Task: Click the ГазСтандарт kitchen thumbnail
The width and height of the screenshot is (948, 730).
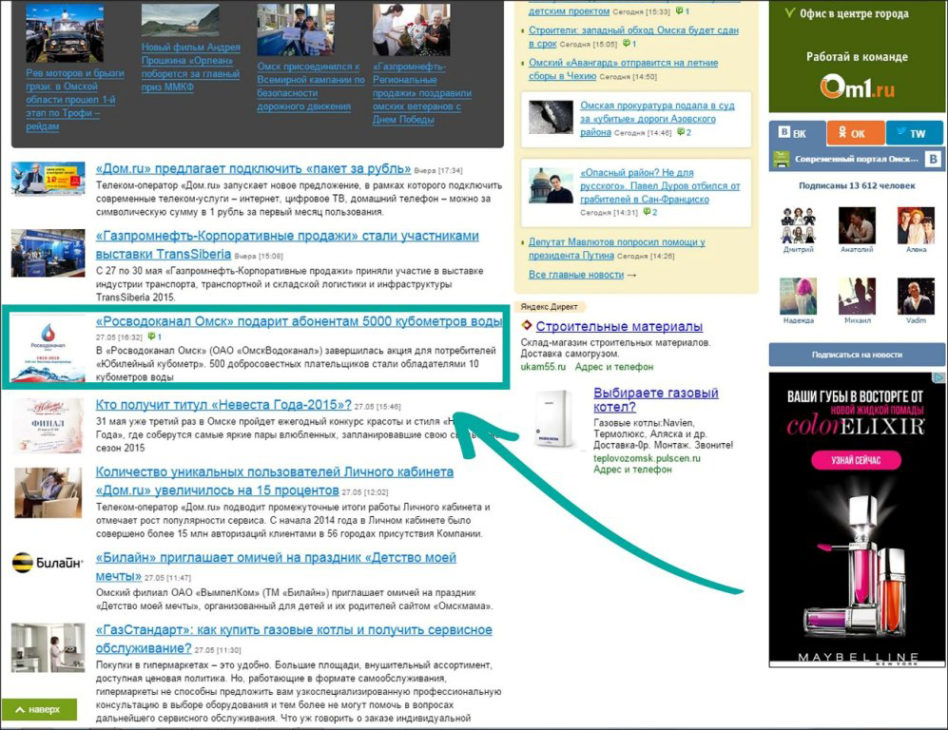Action: pyautogui.click(x=48, y=648)
